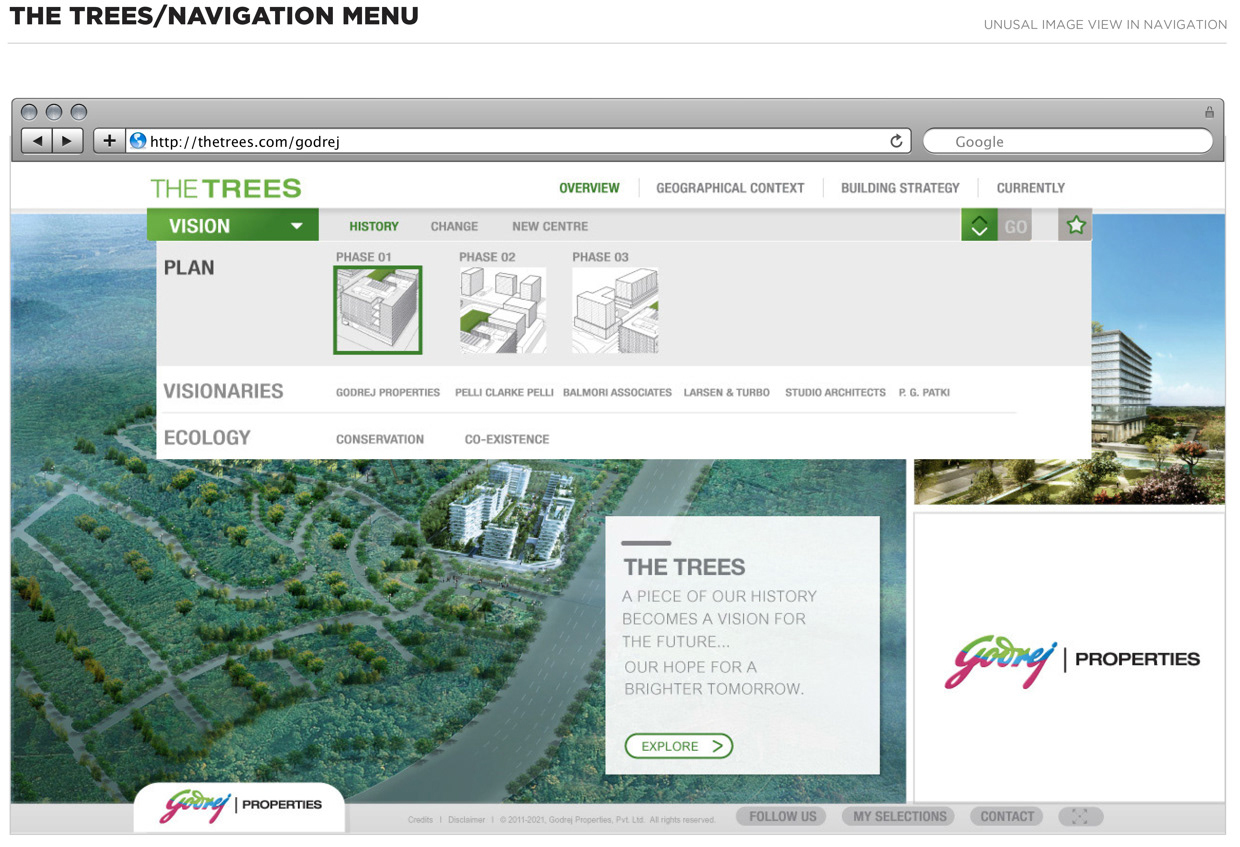
Task: Open the P. G. Patki link
Action: 924,393
